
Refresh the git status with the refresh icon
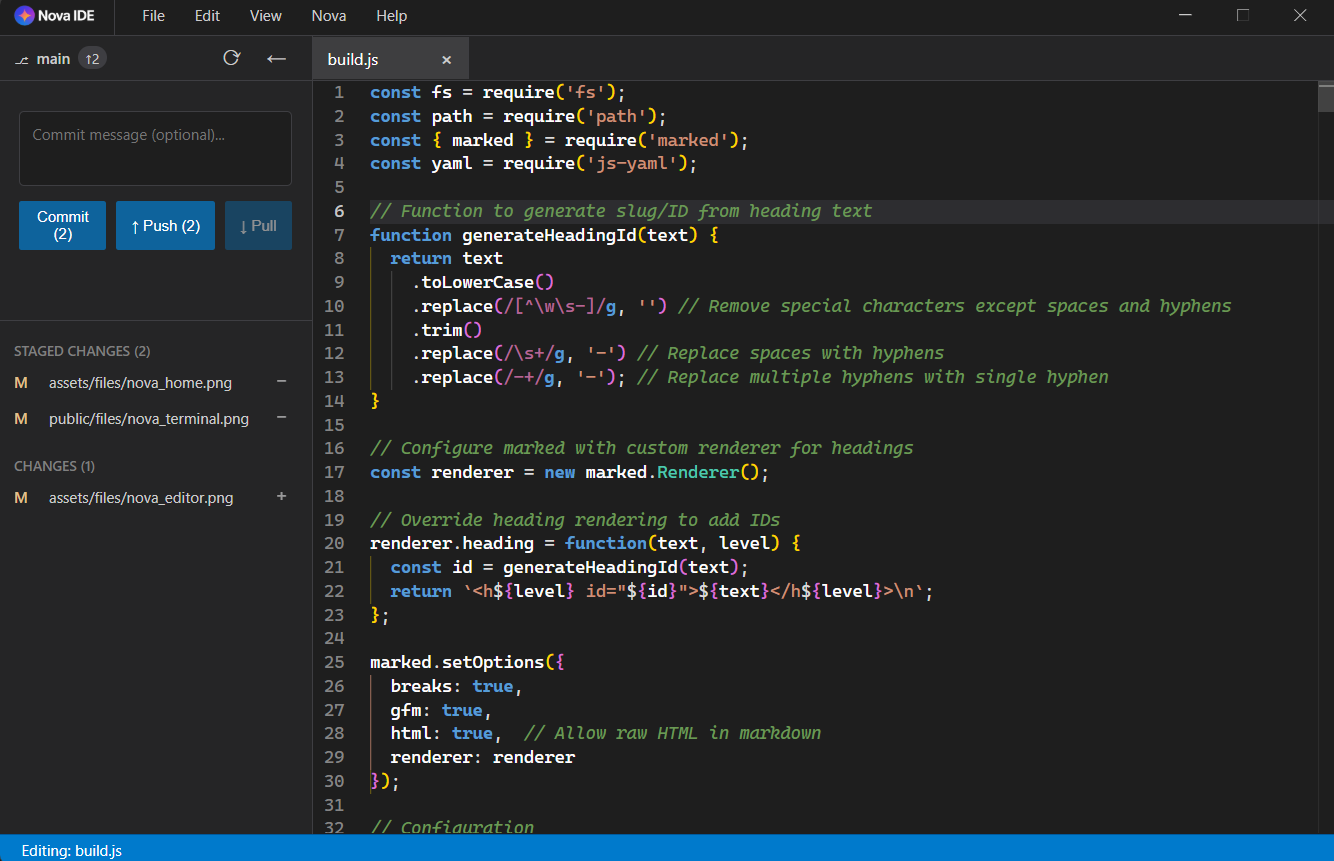point(232,58)
